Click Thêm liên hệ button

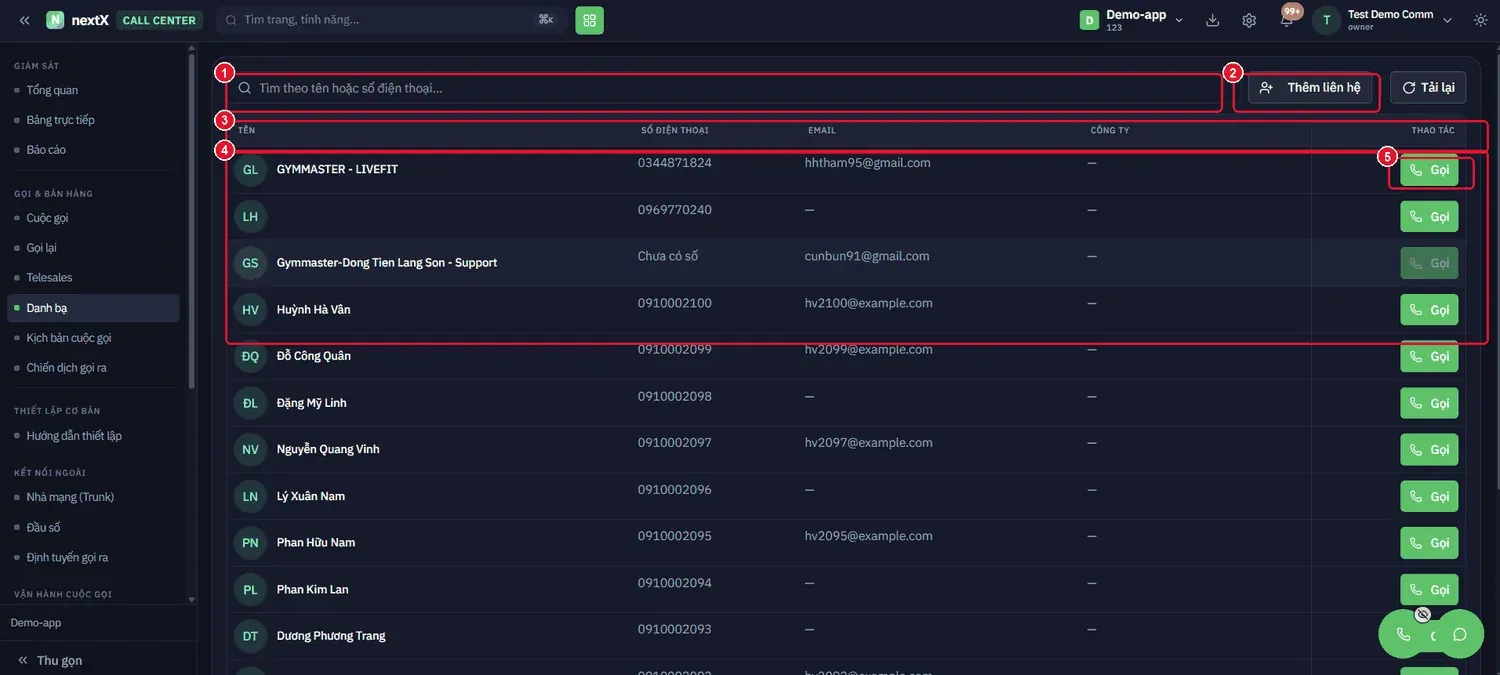[1310, 88]
